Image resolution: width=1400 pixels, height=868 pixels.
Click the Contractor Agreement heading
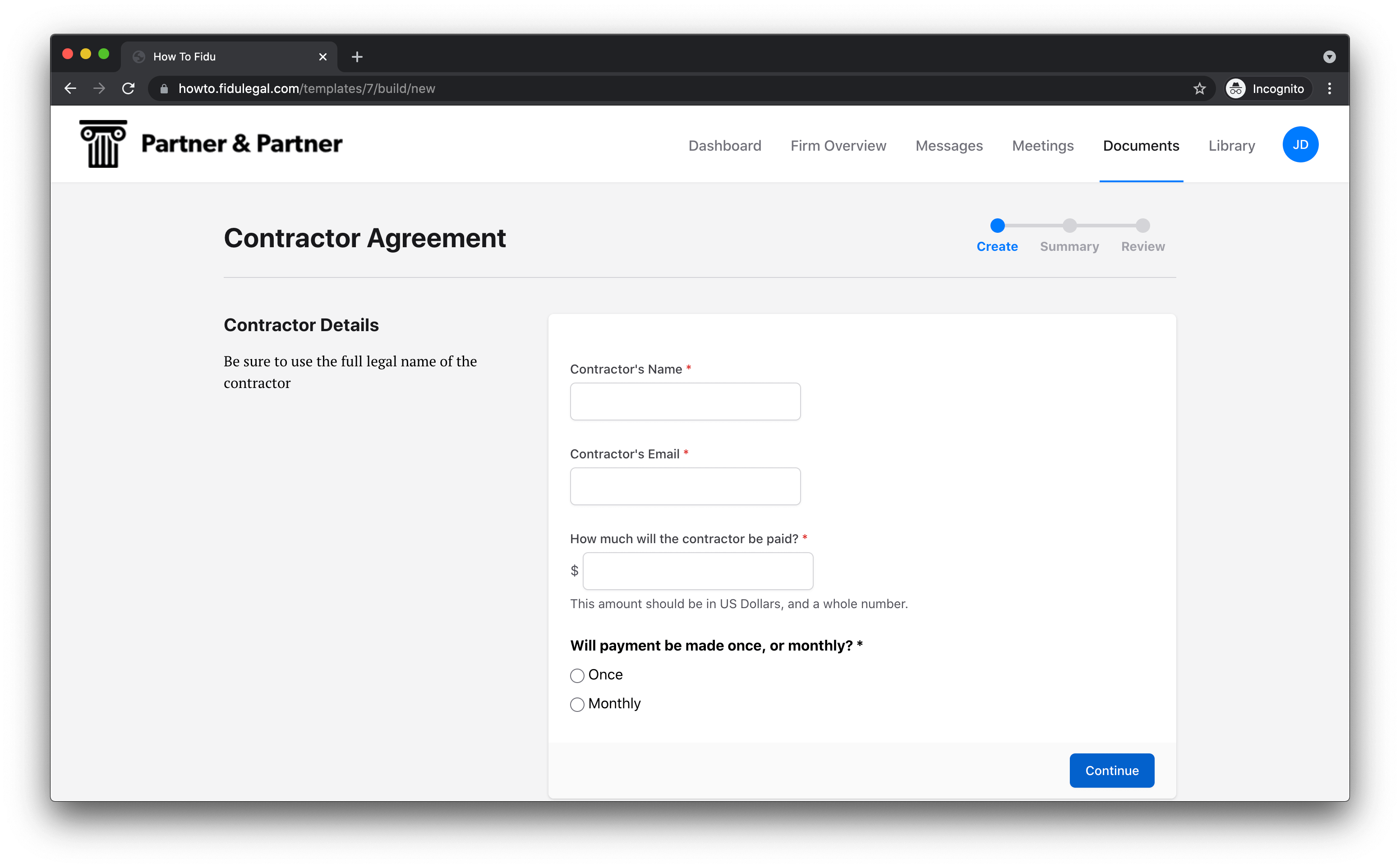(x=365, y=238)
